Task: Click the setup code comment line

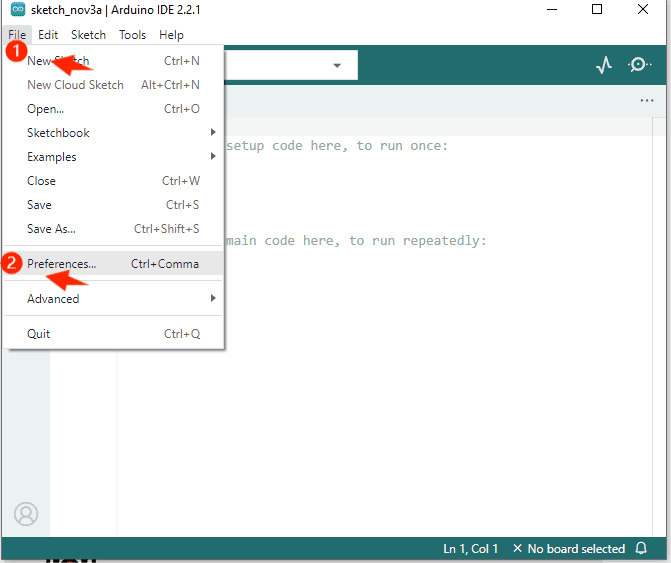Action: tap(337, 145)
